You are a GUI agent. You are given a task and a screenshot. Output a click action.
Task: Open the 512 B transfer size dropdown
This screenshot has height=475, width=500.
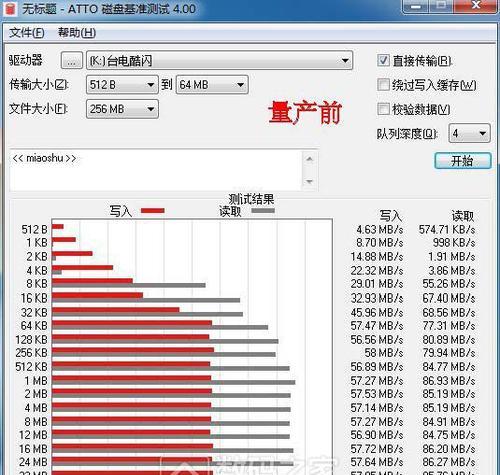click(122, 85)
